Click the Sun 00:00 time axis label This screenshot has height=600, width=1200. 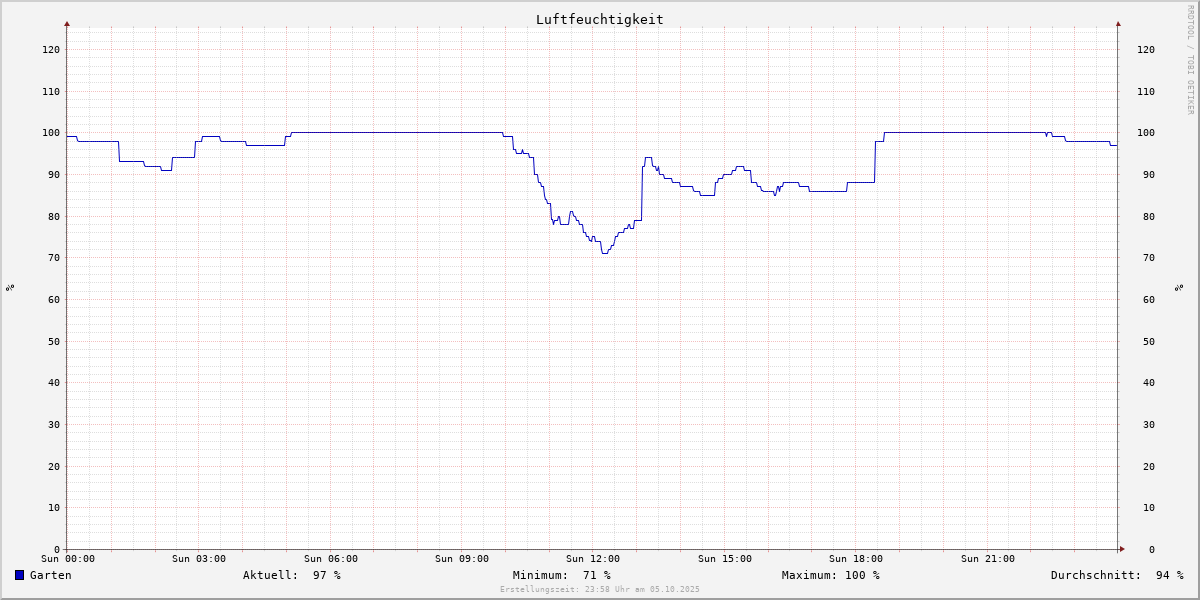[68, 559]
